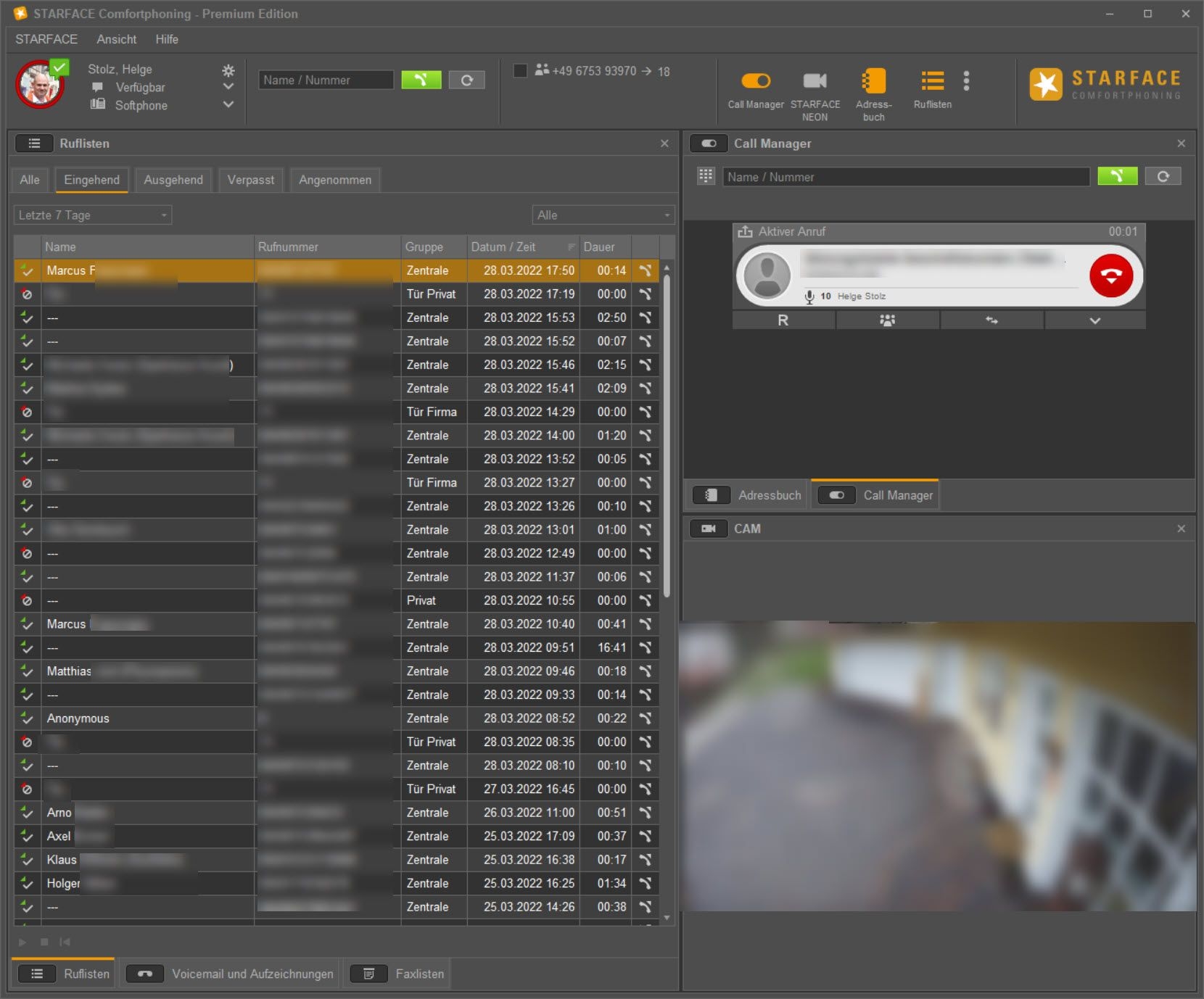
Task: Click the settings gear next to Stolz, Helge
Action: [x=228, y=70]
